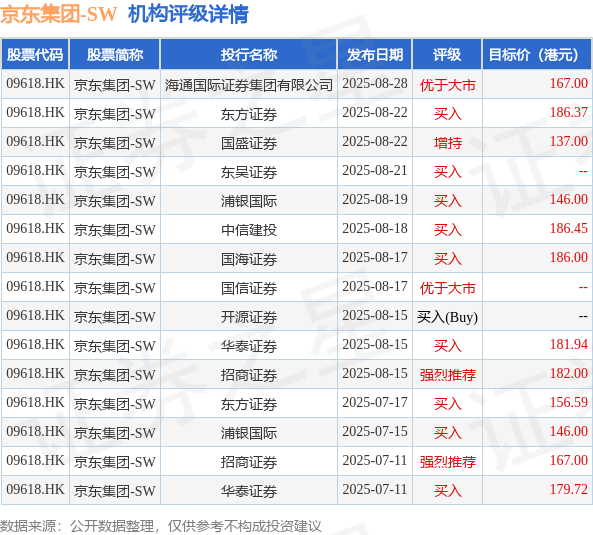This screenshot has width=593, height=535.
Task: Click the 国海证券 cell
Action: click(x=249, y=259)
